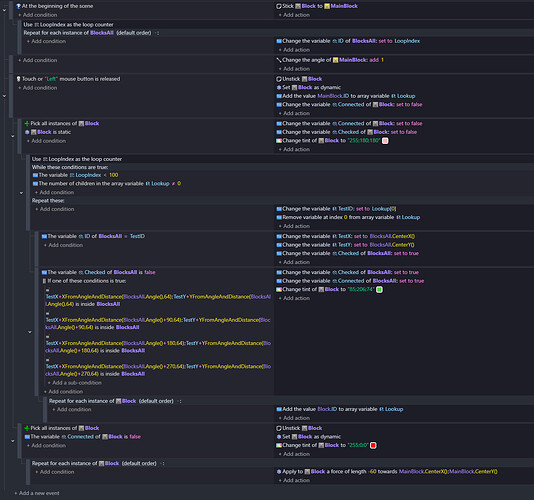The height and width of the screenshot is (500, 534).
Task: Click the physics icon beside 'Block is static'
Action: pyautogui.click(x=27, y=132)
